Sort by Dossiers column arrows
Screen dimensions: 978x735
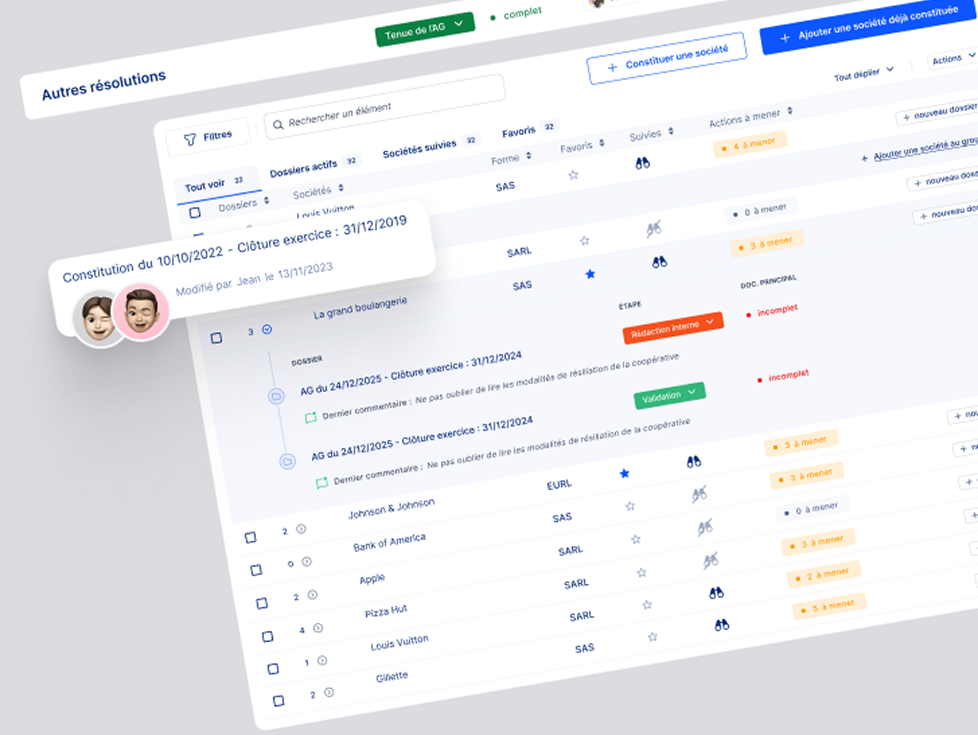[266, 200]
